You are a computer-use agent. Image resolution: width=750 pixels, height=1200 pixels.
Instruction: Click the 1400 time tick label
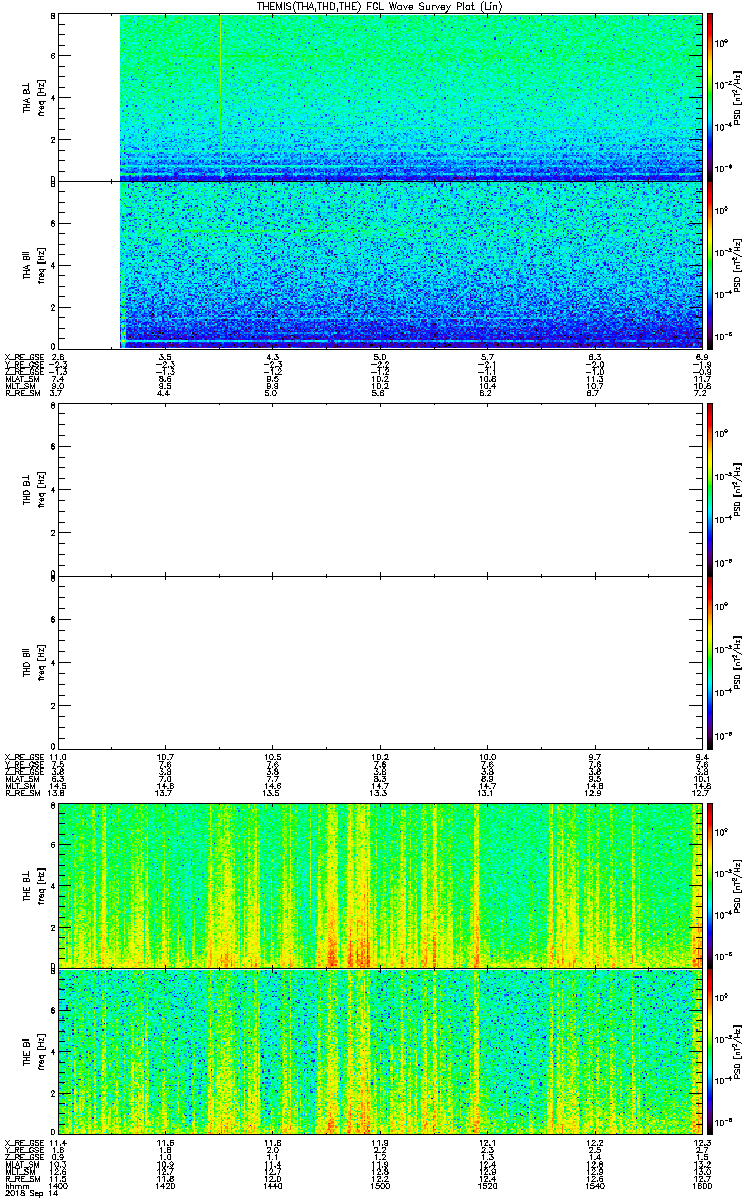point(59,1185)
